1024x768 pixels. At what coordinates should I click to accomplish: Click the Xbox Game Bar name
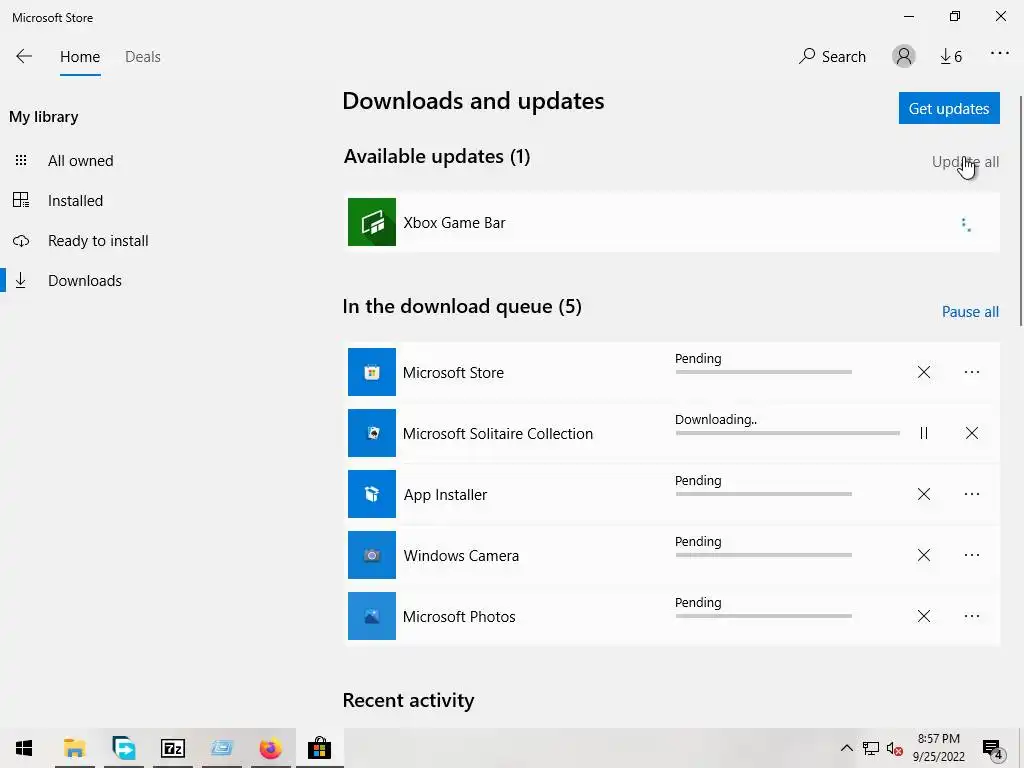point(454,223)
